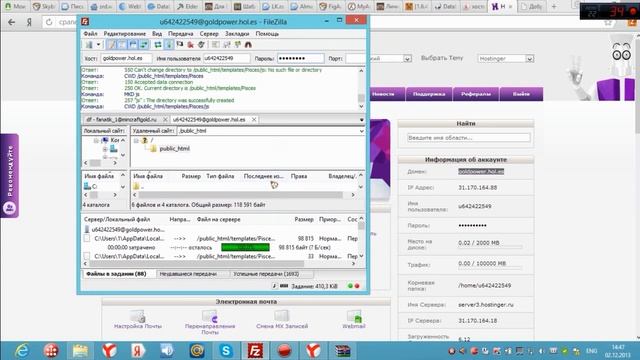The height and width of the screenshot is (360, 640).
Task: Click the Имя пользователя input field
Action: click(227, 58)
